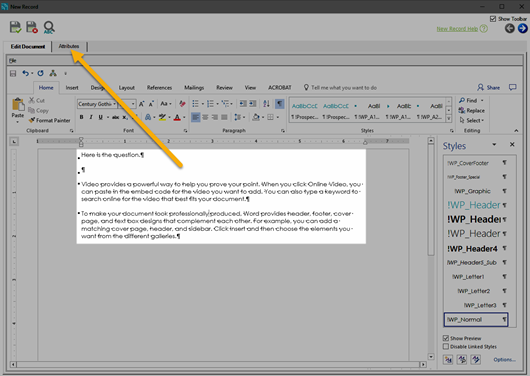Open the Styles pane options dropdown arrow
530x376 pixels.
pos(494,144)
